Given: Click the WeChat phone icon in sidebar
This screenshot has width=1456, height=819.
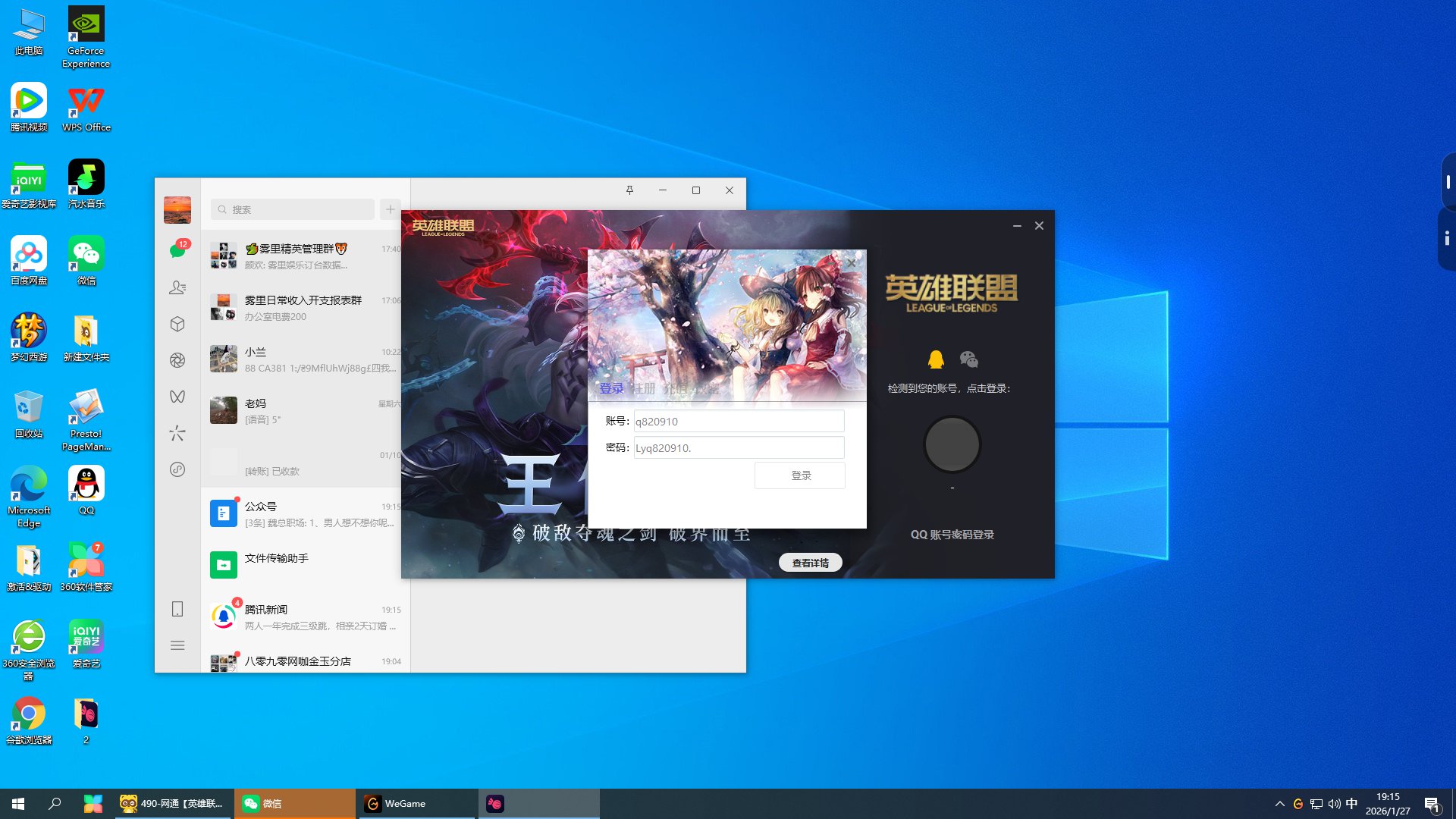Looking at the screenshot, I should tap(177, 609).
